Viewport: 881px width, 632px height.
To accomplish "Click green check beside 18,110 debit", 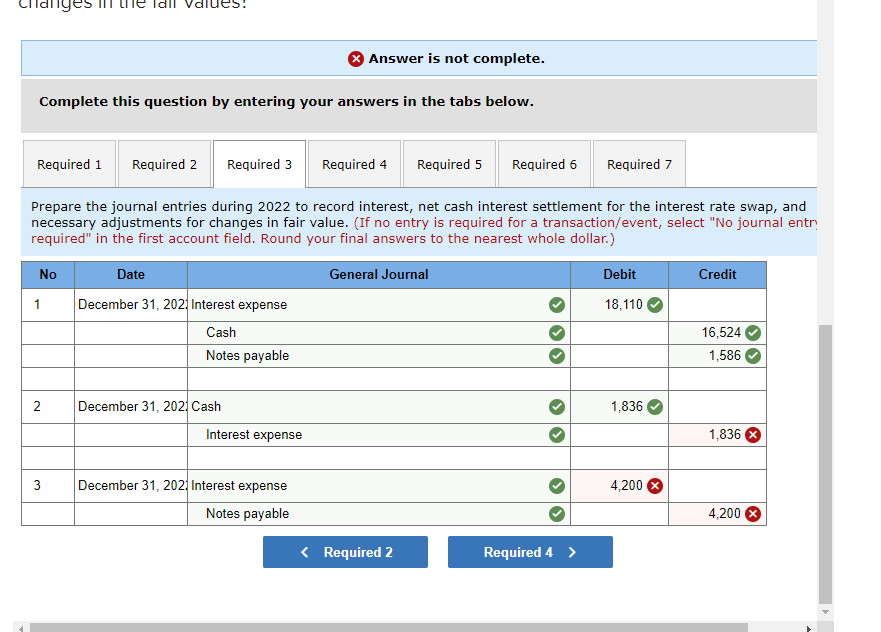I will pyautogui.click(x=655, y=304).
